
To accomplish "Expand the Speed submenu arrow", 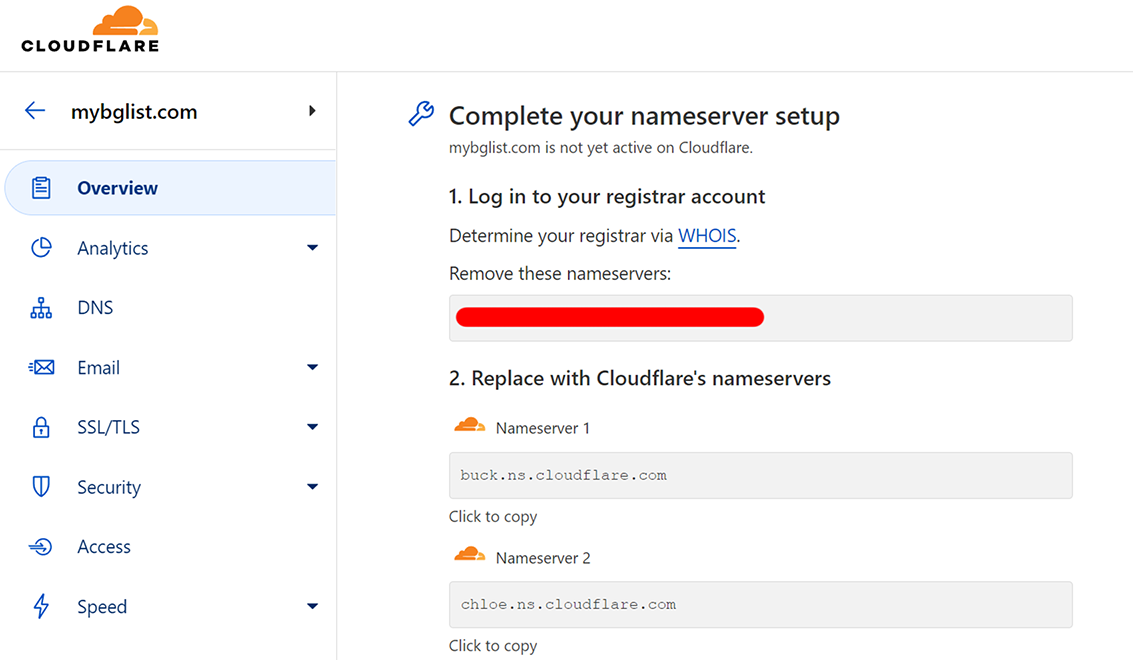I will tap(312, 607).
